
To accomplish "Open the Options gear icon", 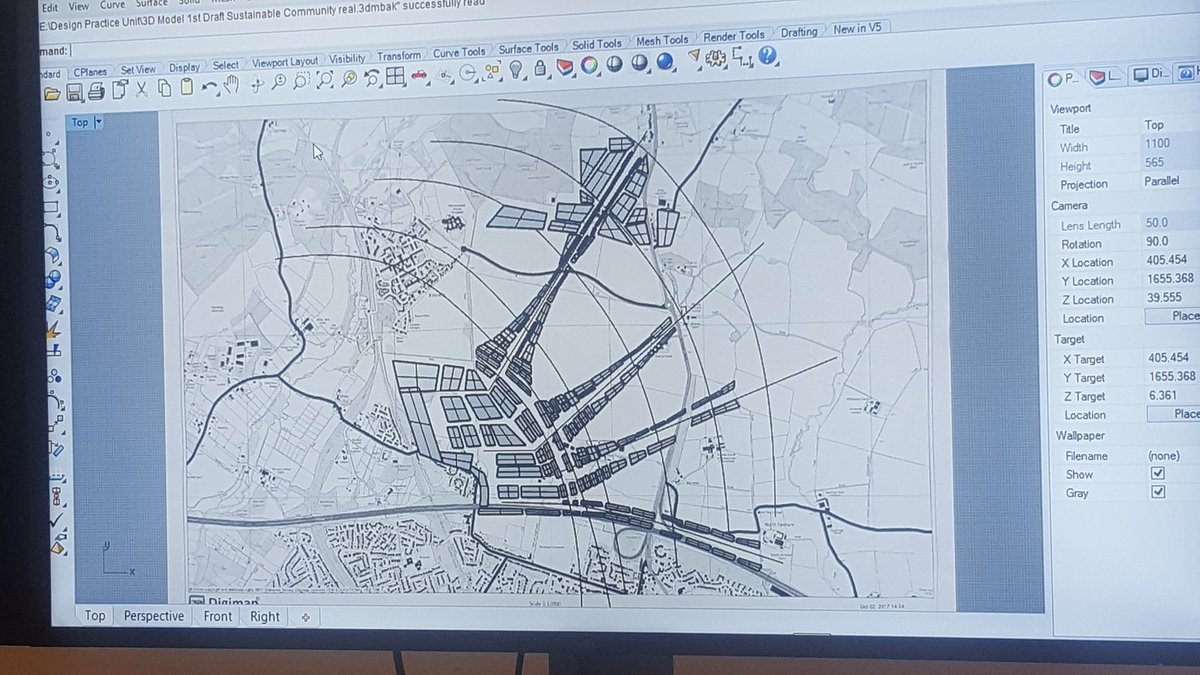I will tap(716, 58).
